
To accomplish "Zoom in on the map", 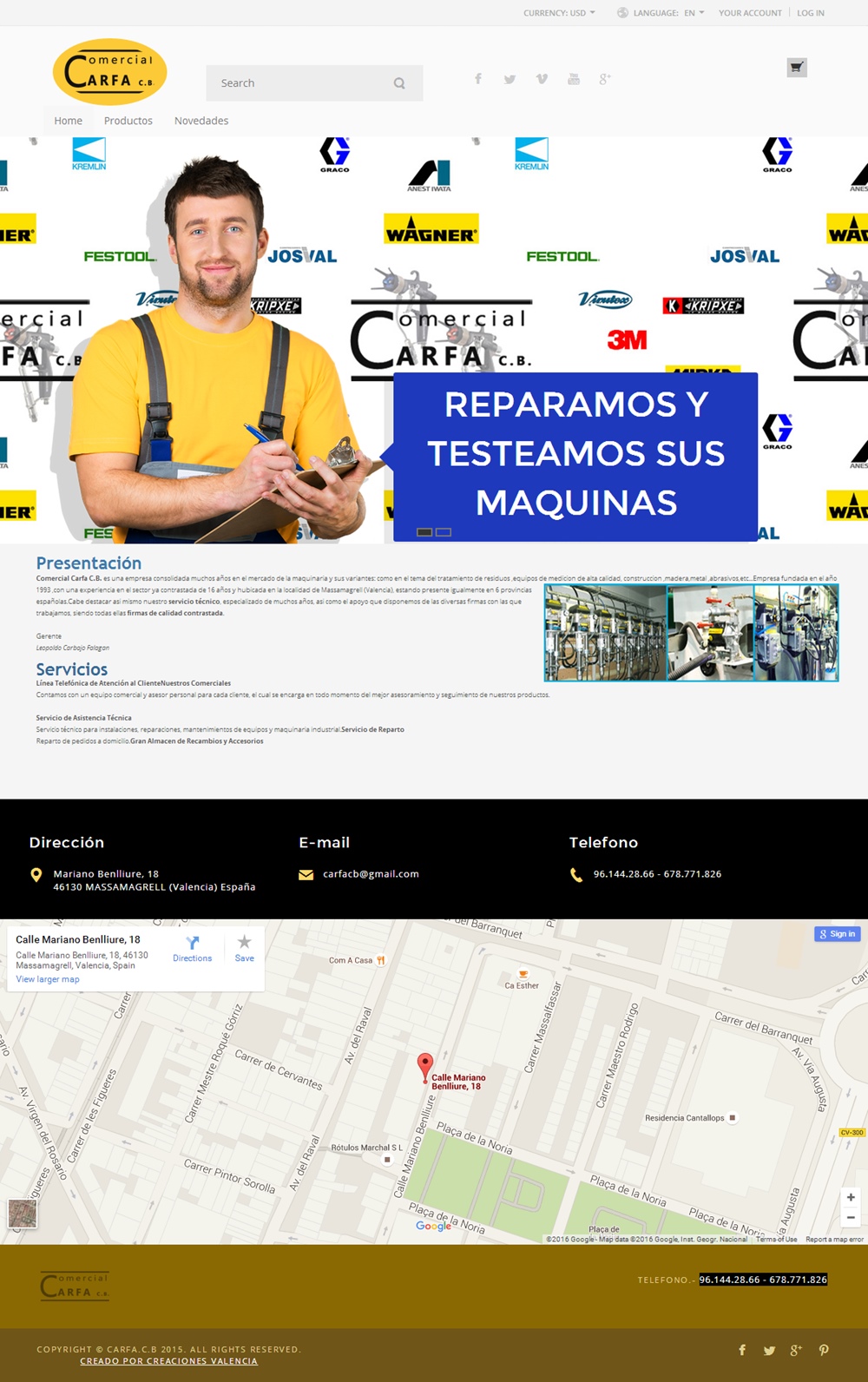I will point(851,1197).
